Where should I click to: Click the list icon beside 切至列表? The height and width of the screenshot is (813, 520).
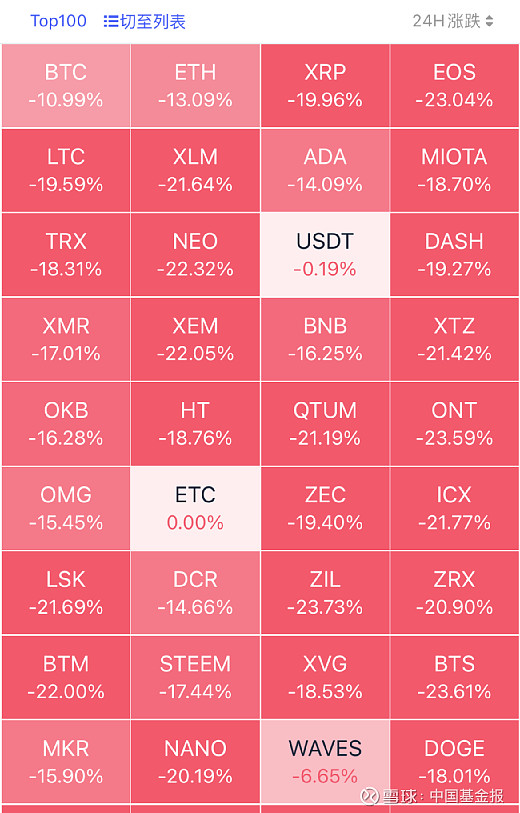pos(110,21)
